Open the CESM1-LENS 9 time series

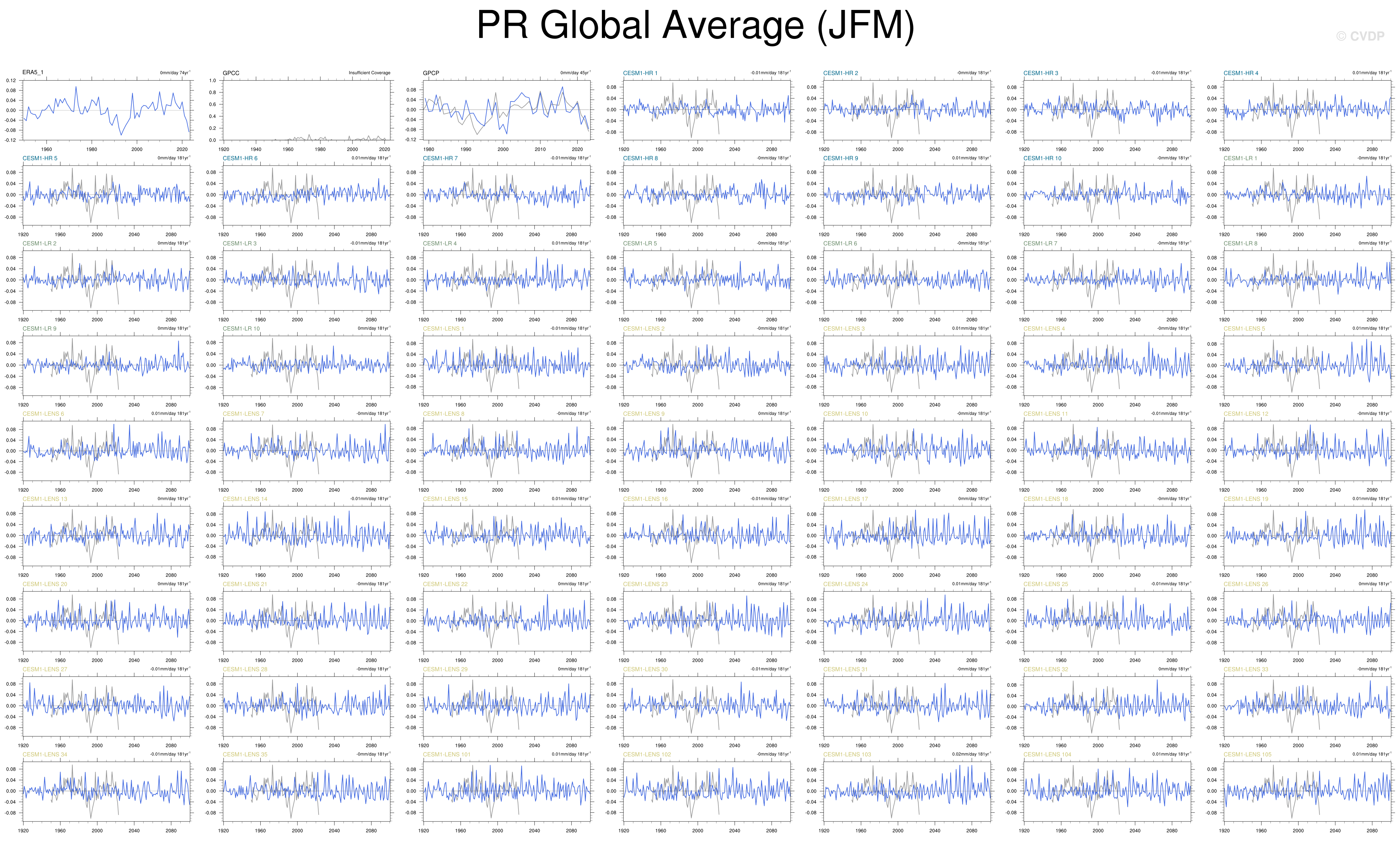[707, 450]
